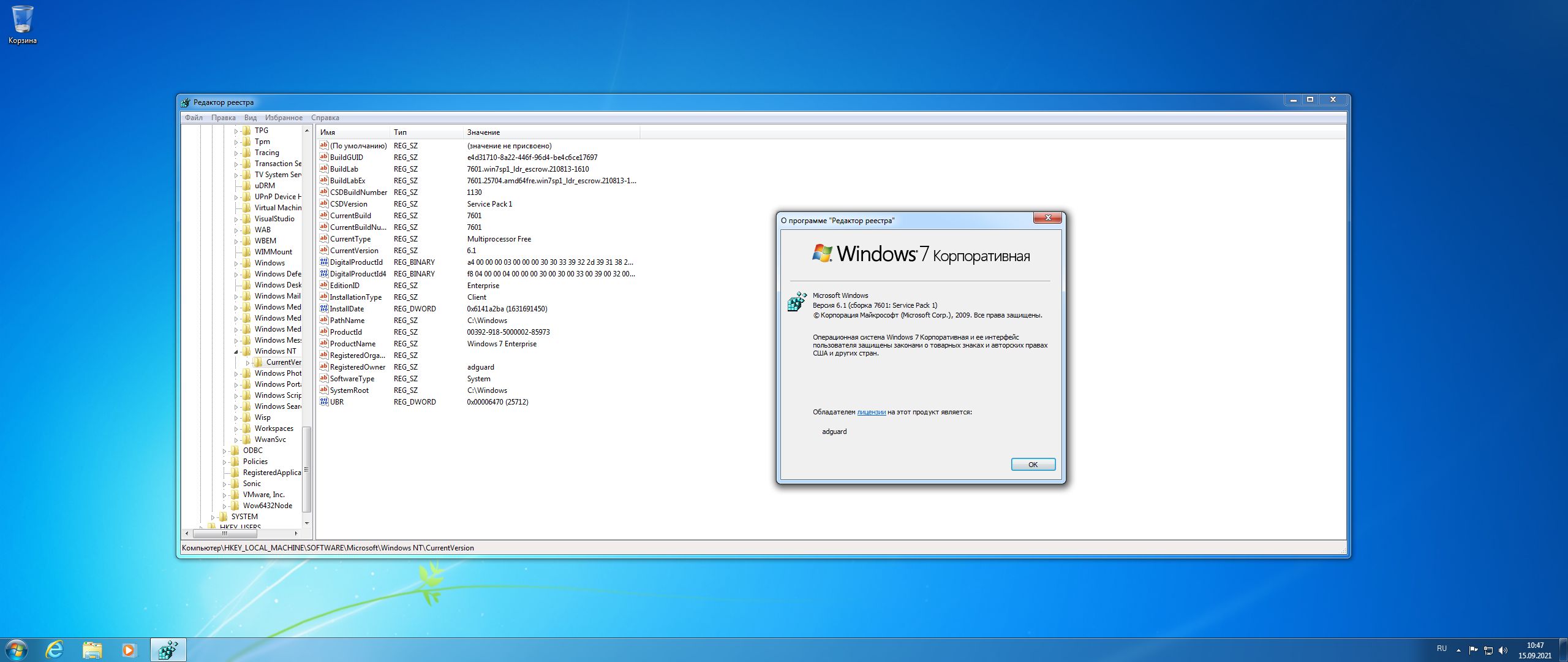This screenshot has width=1568, height=662.
Task: Open the лицензии license link
Action: [x=871, y=412]
